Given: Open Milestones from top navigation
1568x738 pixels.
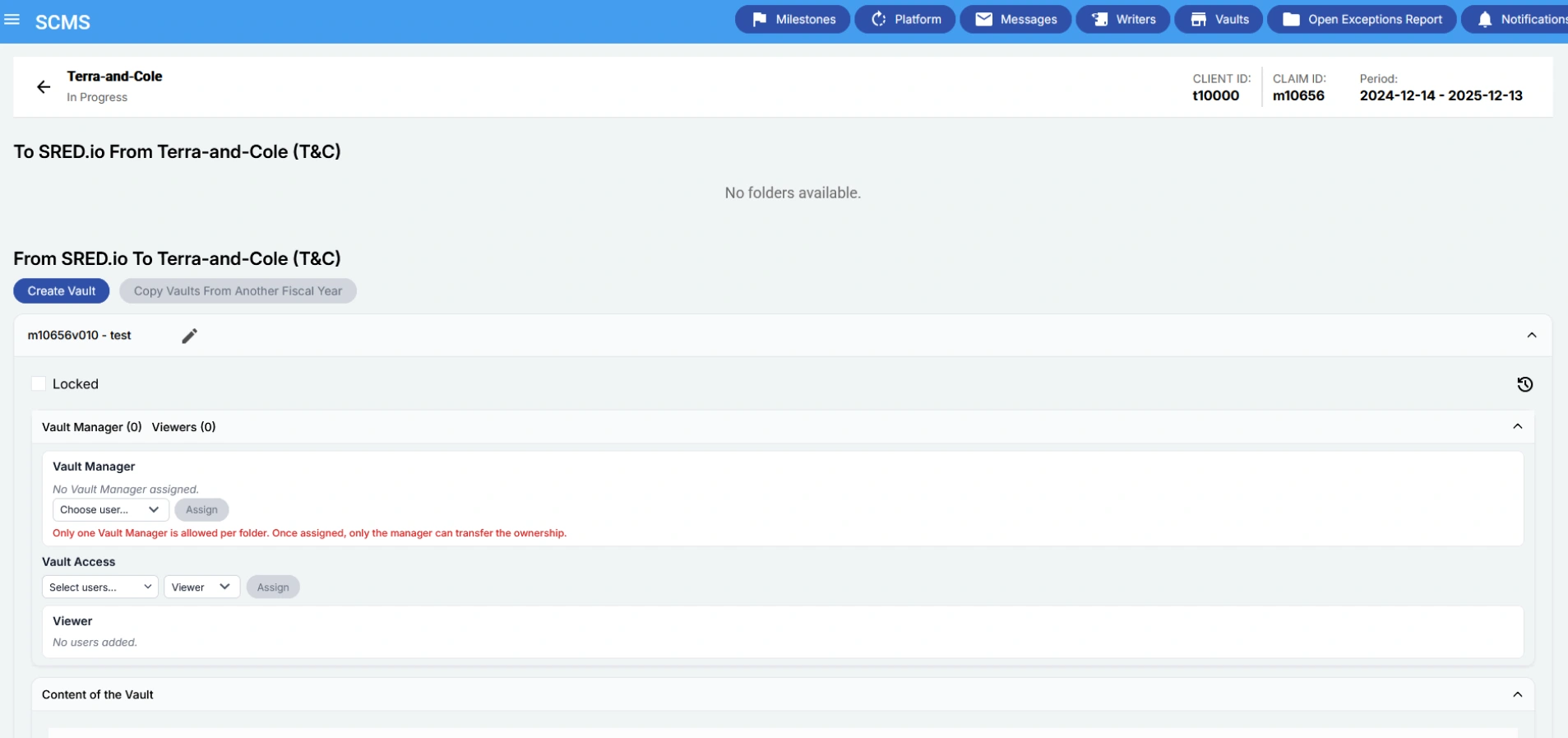Looking at the screenshot, I should point(793,19).
